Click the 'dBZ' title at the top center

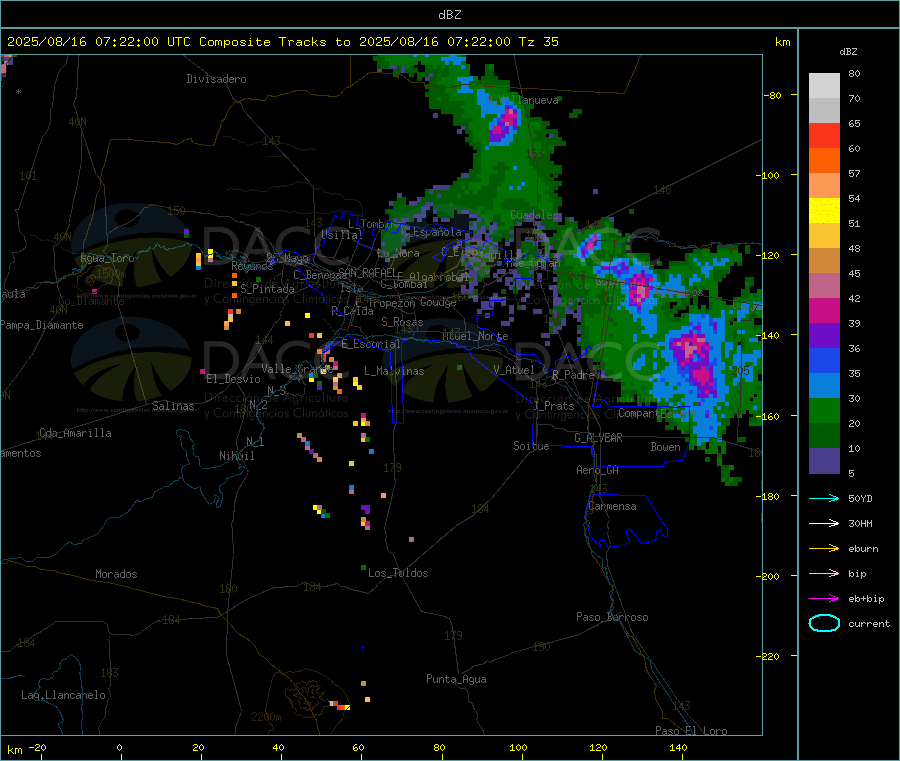click(x=449, y=15)
